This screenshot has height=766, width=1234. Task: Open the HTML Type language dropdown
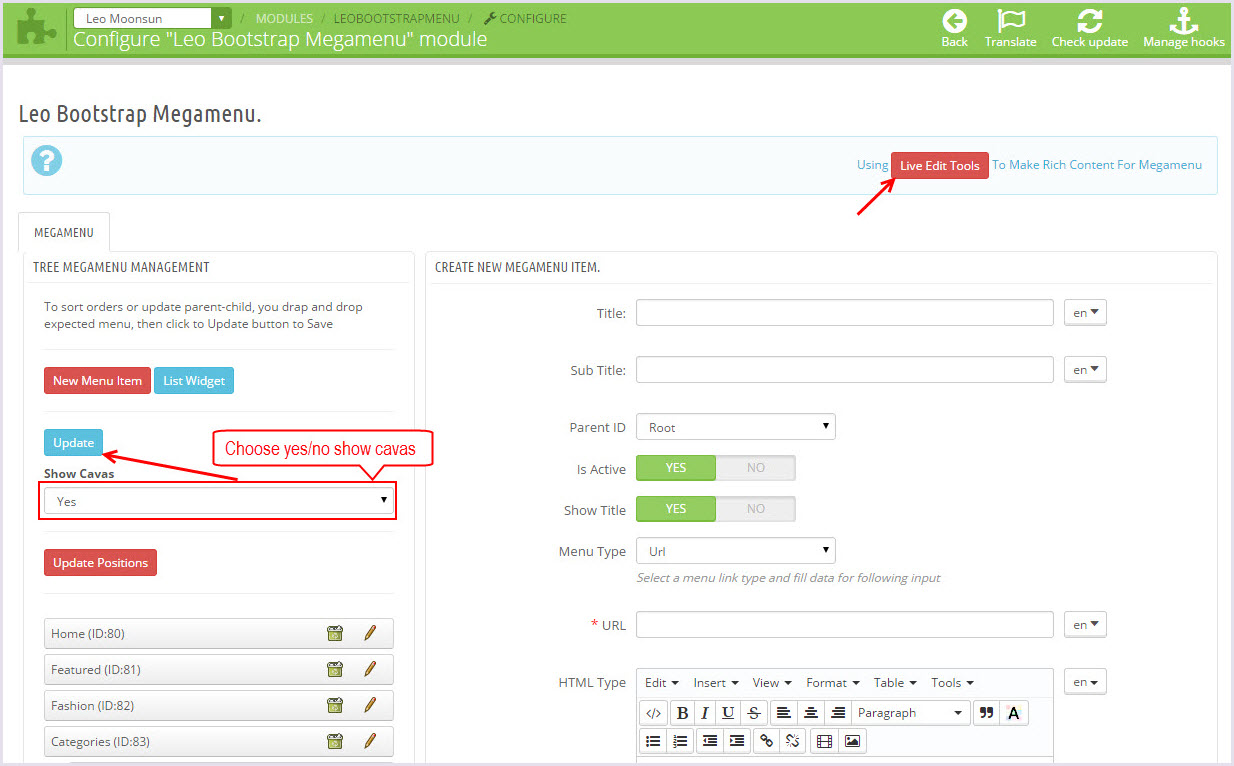pos(1085,682)
